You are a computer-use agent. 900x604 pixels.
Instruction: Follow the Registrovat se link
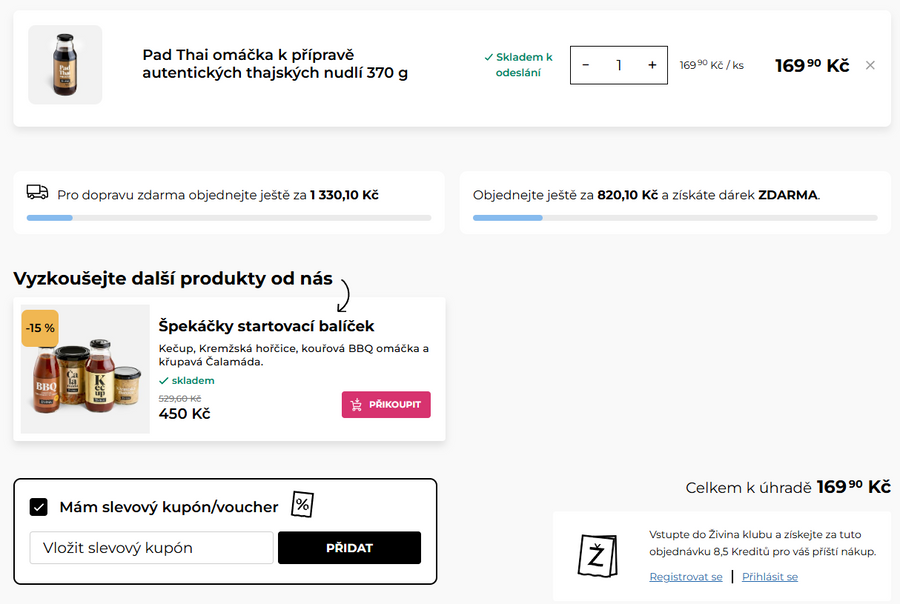(686, 577)
